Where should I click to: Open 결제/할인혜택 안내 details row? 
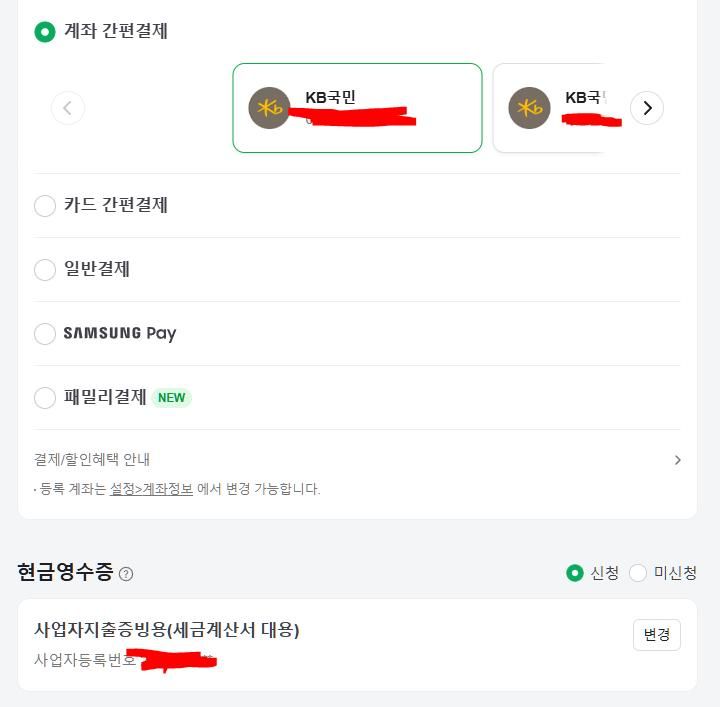[x=92, y=460]
